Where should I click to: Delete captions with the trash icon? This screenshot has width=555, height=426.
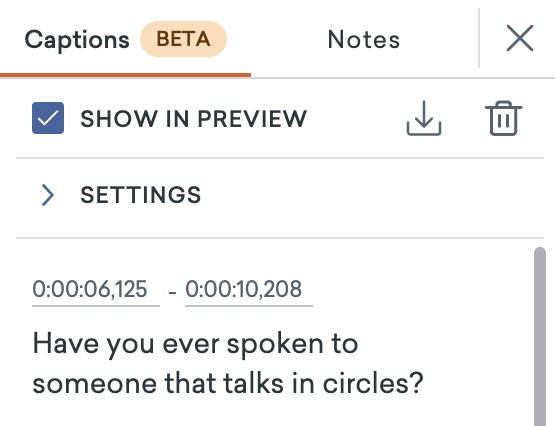click(503, 118)
